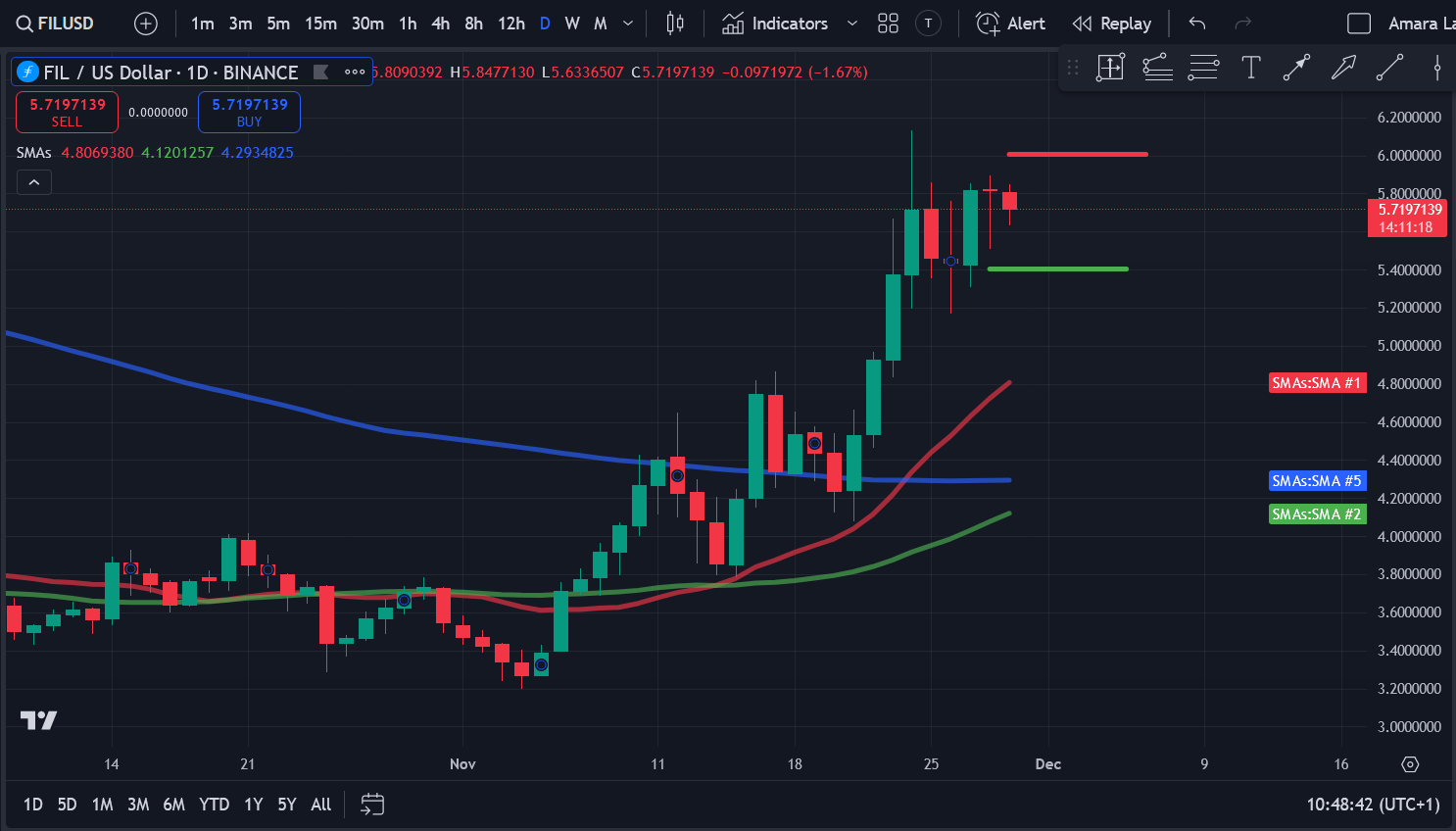The width and height of the screenshot is (1456, 831).
Task: Select the measure tool in drawing toolbar
Action: pyautogui.click(x=1110, y=68)
